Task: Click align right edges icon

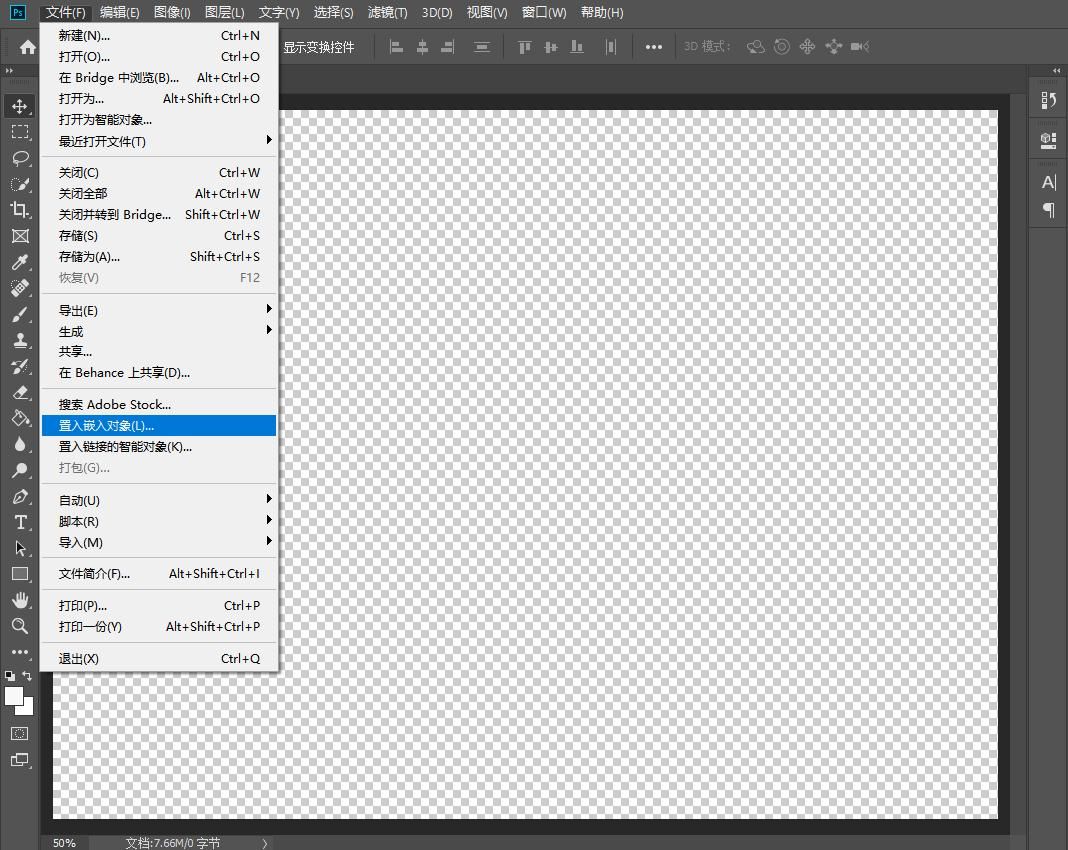Action: (x=447, y=47)
